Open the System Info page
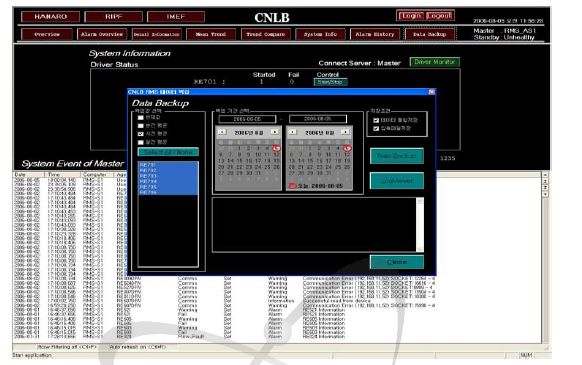The image size is (582, 365). 320,34
